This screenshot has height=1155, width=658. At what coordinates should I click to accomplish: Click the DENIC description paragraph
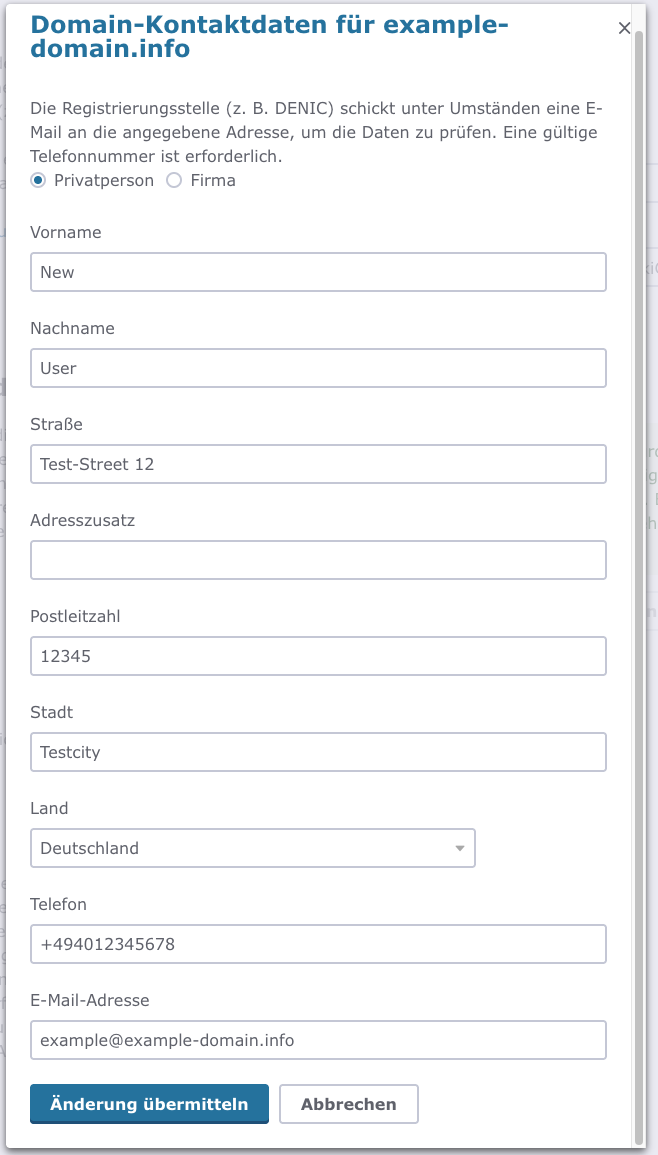tap(317, 133)
